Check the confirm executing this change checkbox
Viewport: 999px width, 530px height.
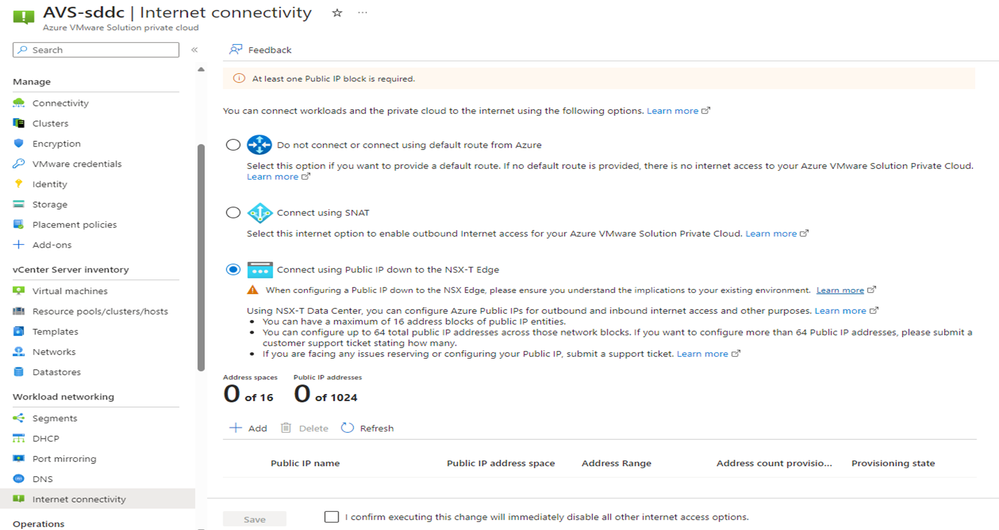[x=331, y=517]
